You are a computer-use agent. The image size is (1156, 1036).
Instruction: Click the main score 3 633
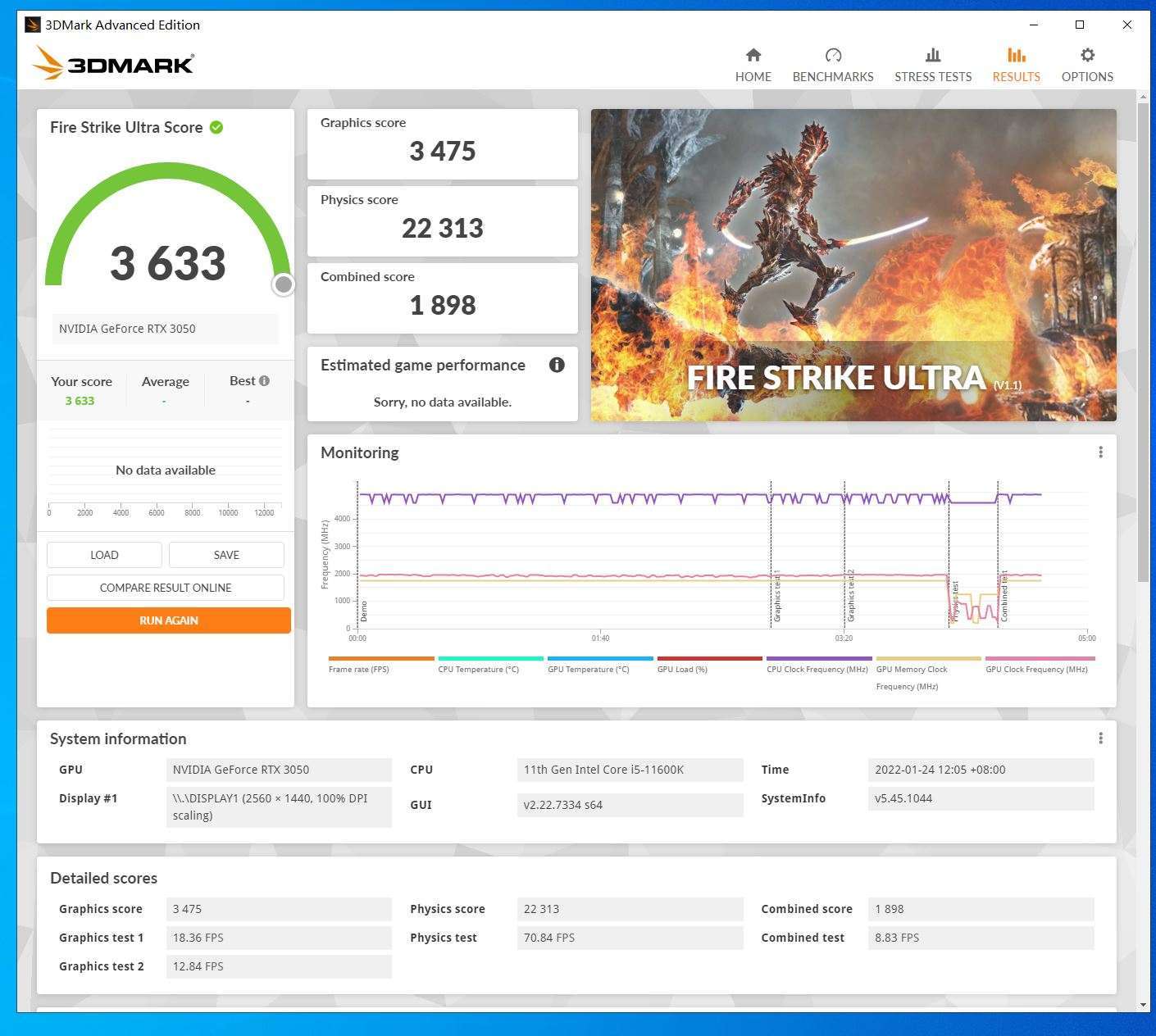pyautogui.click(x=168, y=263)
